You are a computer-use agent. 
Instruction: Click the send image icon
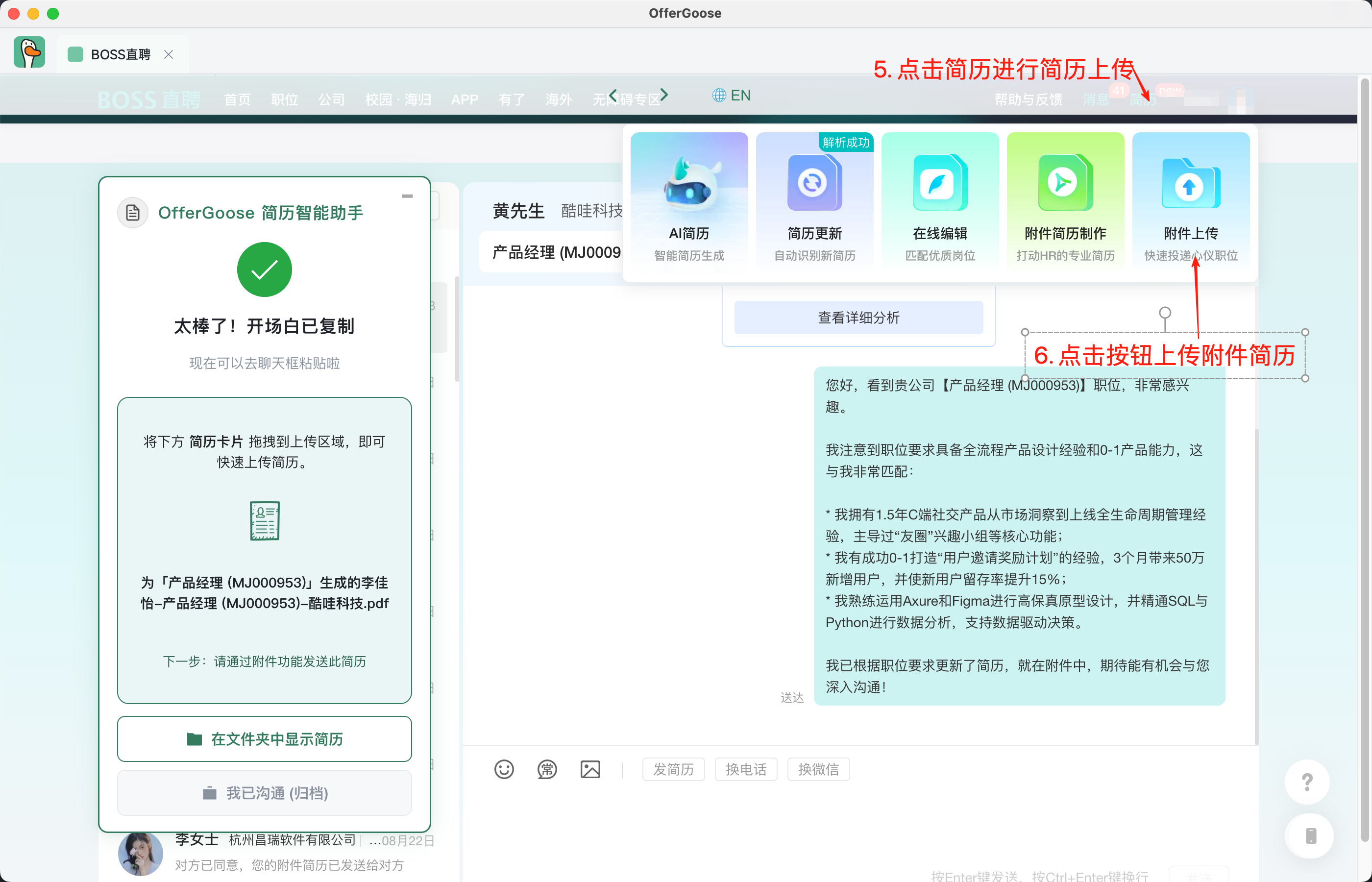tap(590, 769)
